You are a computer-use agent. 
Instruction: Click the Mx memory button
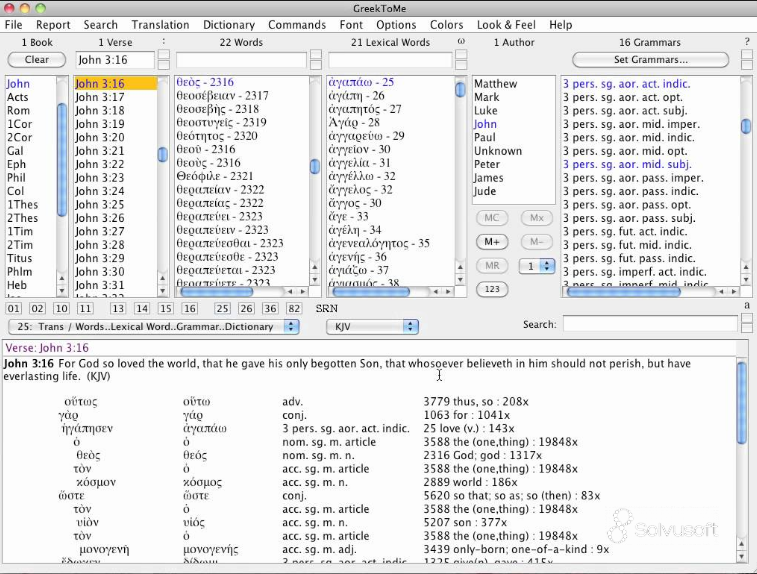(x=537, y=218)
